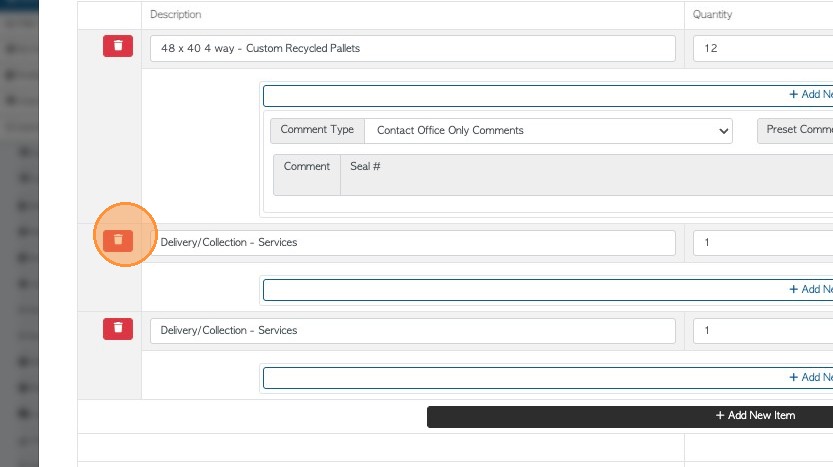Remove the second Delivery/Collection Services item

pos(118,328)
